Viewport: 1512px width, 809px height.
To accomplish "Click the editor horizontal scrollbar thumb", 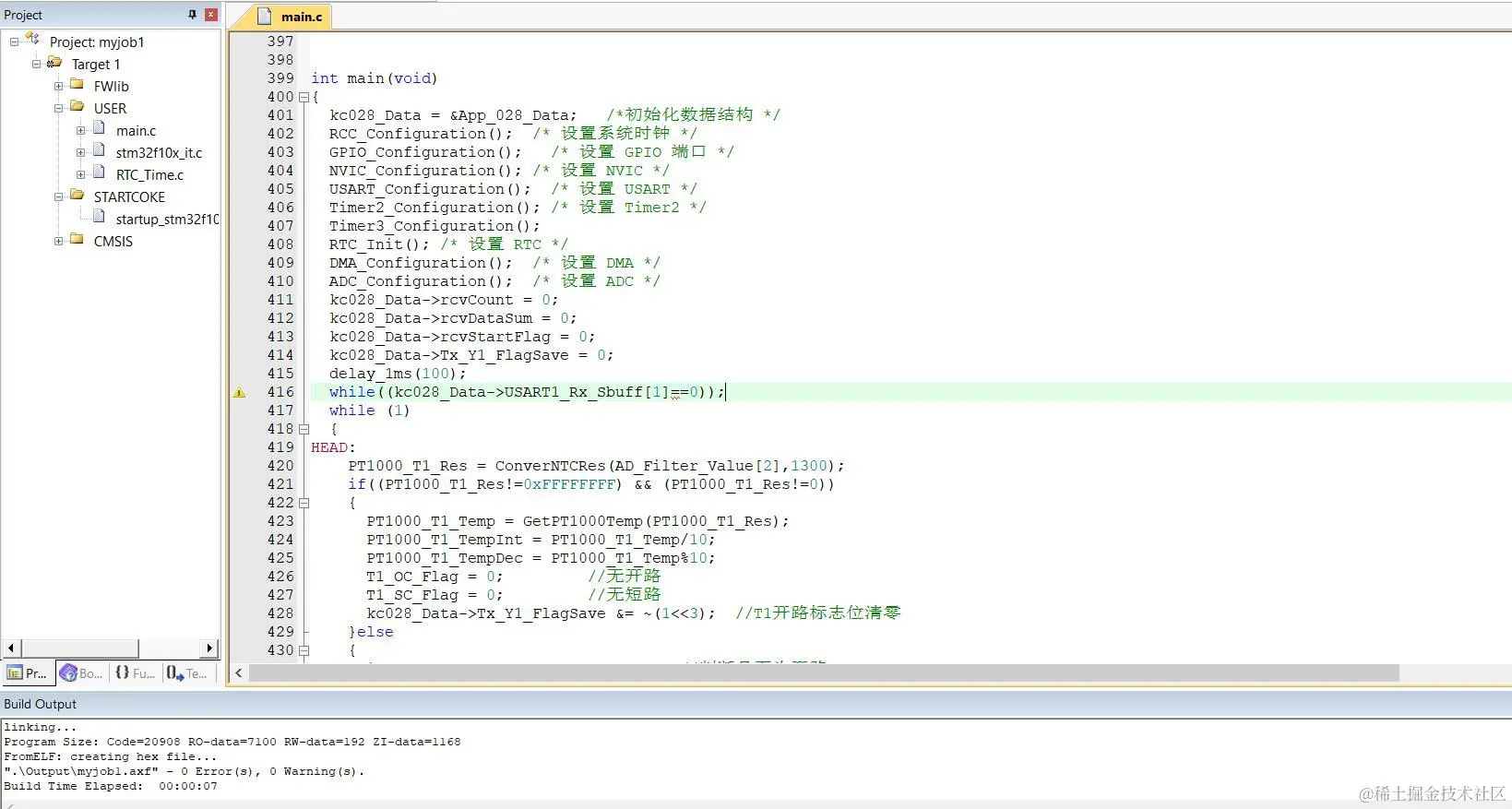I will [824, 673].
